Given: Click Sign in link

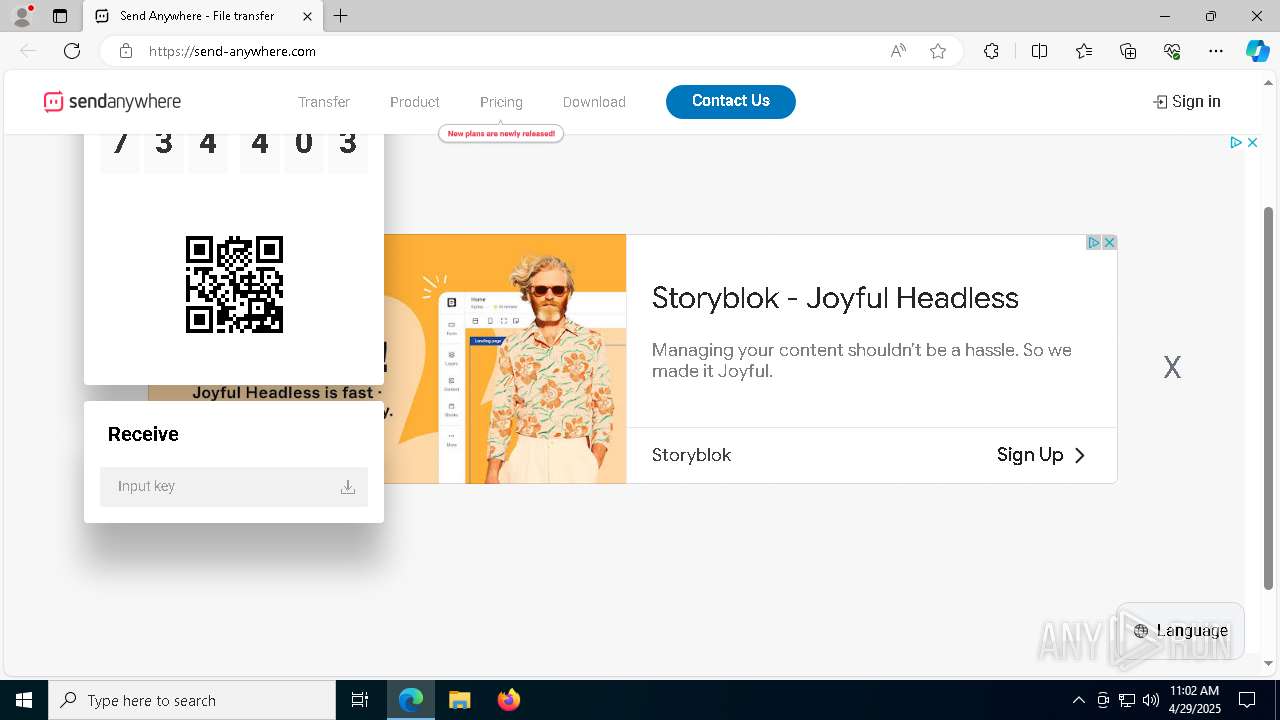Looking at the screenshot, I should [1187, 102].
